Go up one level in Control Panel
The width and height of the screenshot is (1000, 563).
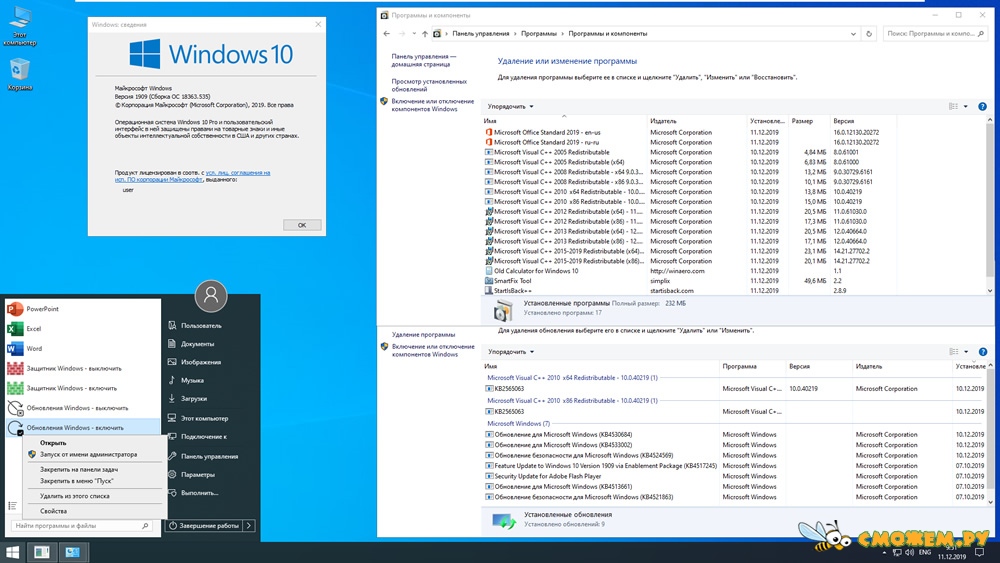(425, 34)
